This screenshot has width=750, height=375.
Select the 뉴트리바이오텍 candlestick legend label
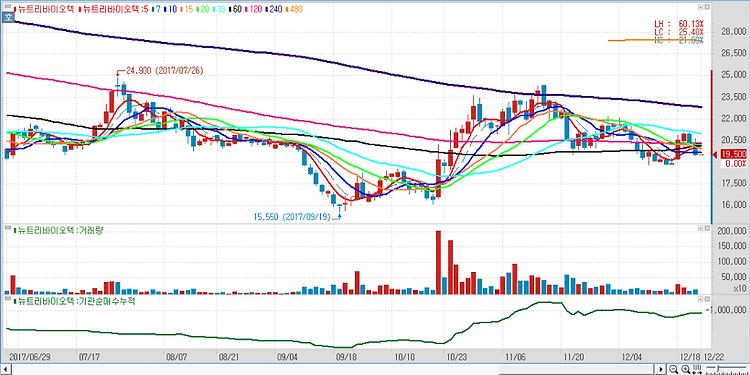tap(44, 9)
